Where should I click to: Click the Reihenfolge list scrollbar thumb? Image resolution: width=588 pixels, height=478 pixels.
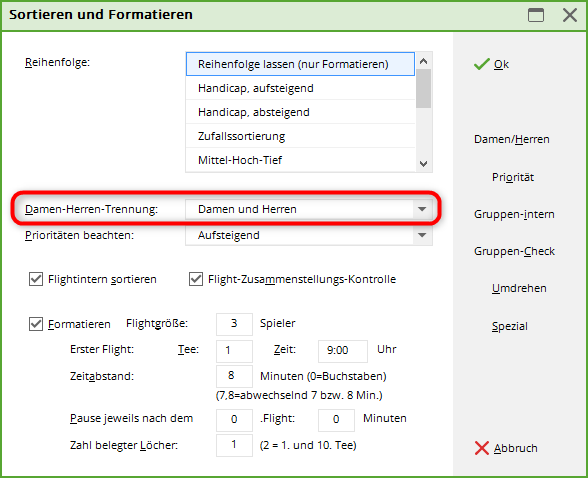[423, 88]
